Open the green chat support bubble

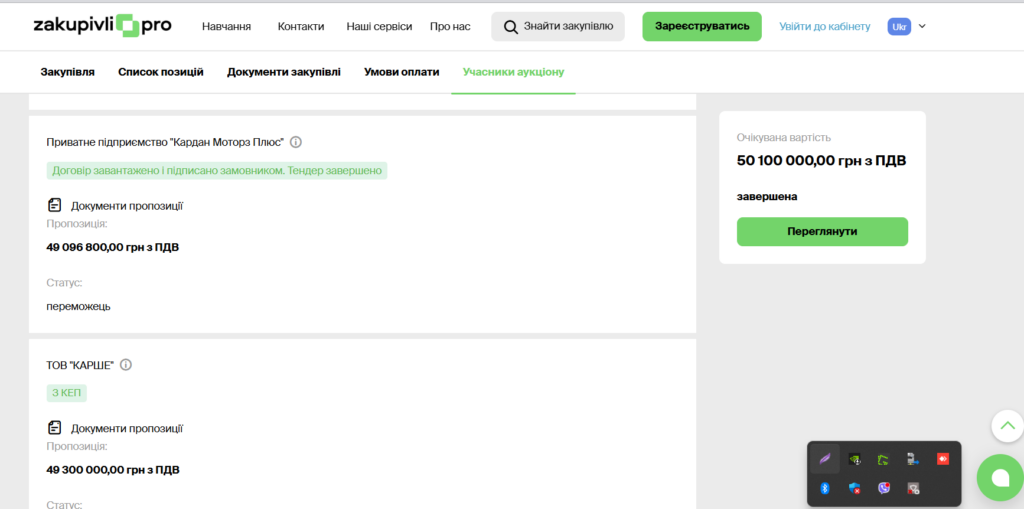coord(999,478)
